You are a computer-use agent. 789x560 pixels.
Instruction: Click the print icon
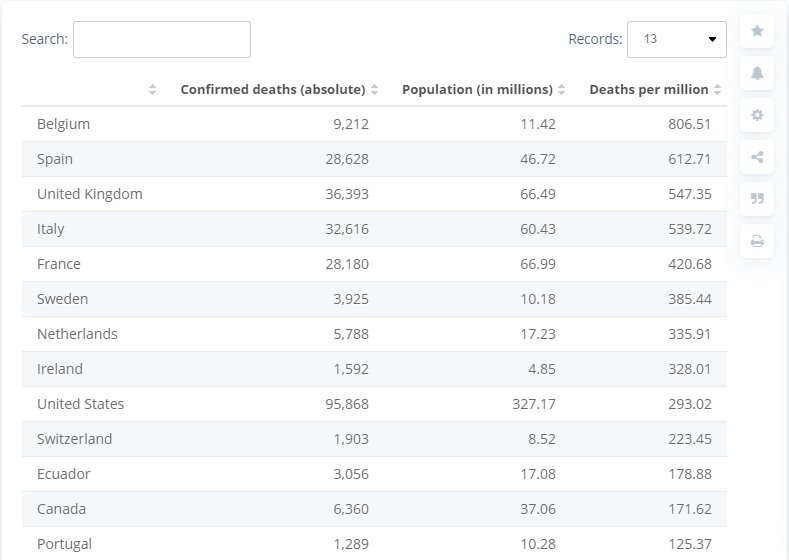tap(757, 241)
